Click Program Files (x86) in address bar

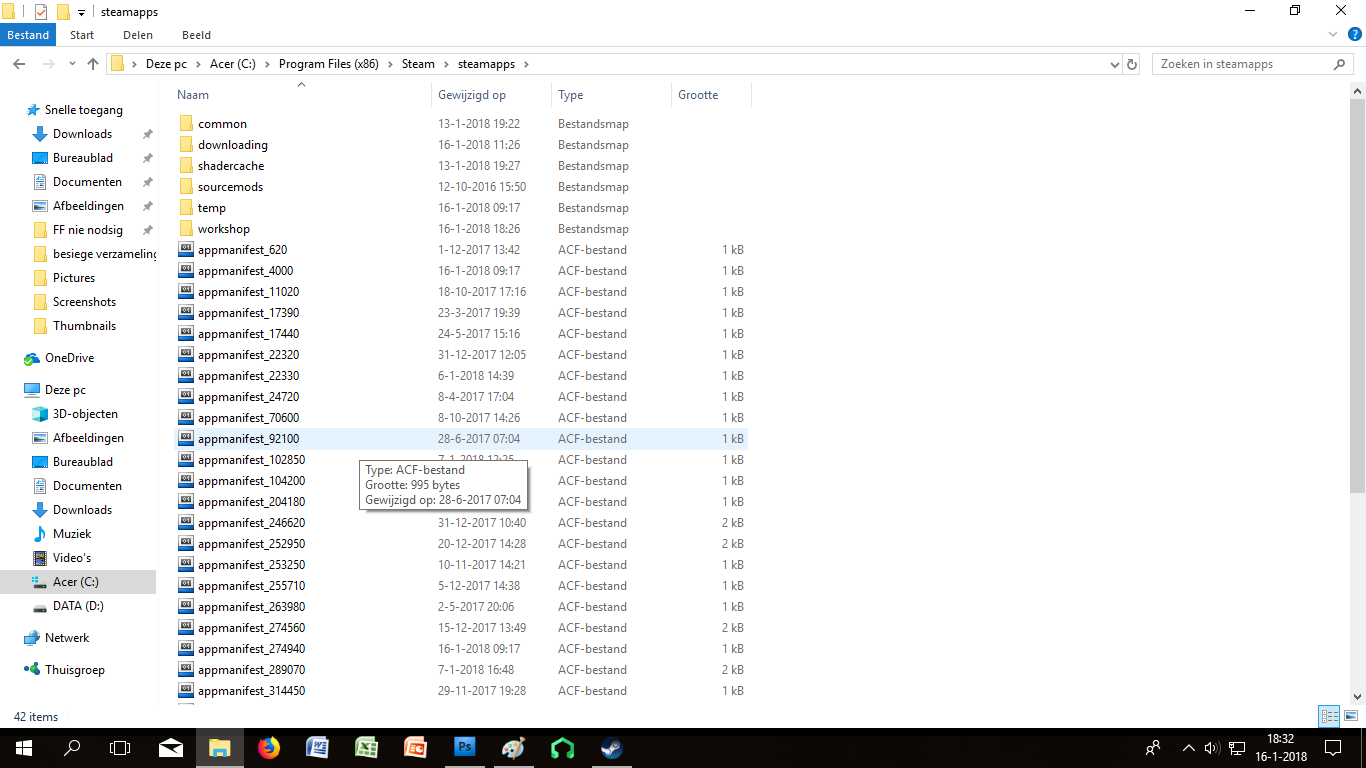coord(328,64)
